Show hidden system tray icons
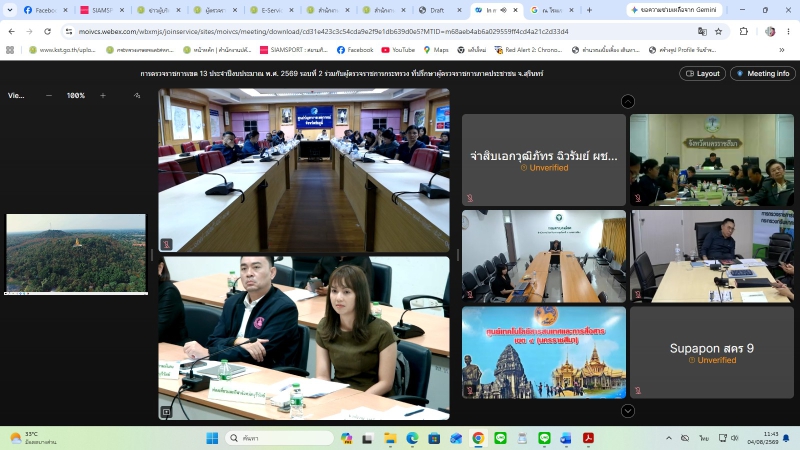Image resolution: width=800 pixels, height=450 pixels. coord(668,438)
